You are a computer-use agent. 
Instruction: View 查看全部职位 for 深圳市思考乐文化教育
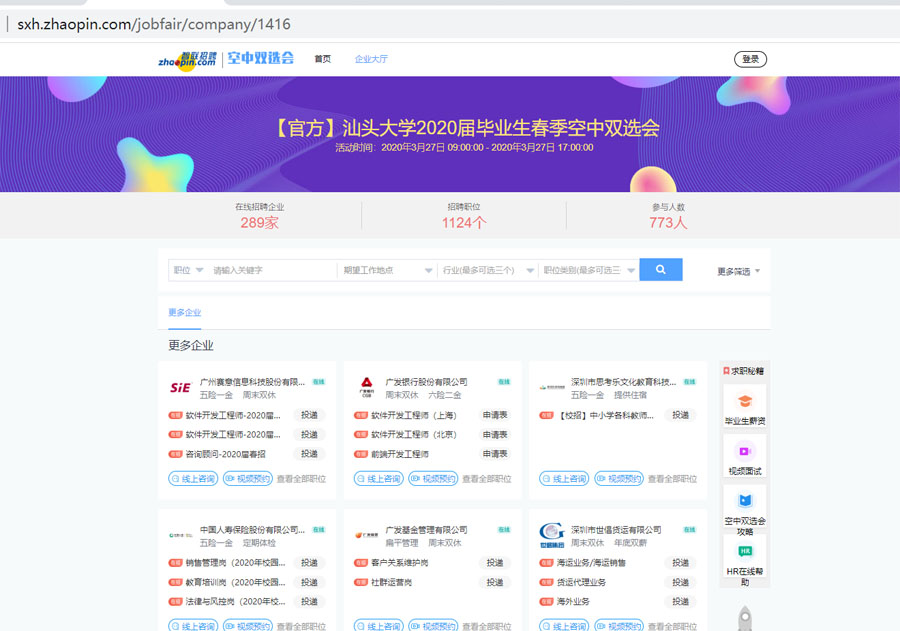tap(672, 479)
